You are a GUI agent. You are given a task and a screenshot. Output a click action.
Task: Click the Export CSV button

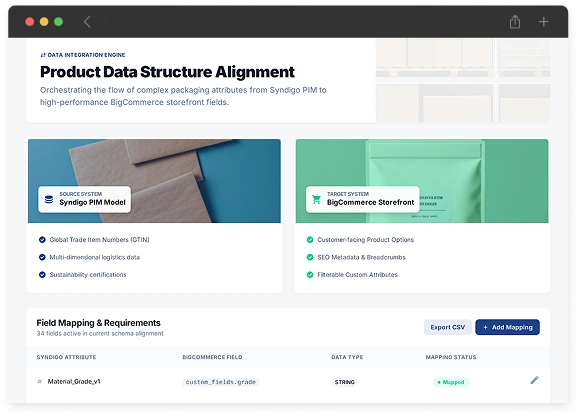point(448,327)
